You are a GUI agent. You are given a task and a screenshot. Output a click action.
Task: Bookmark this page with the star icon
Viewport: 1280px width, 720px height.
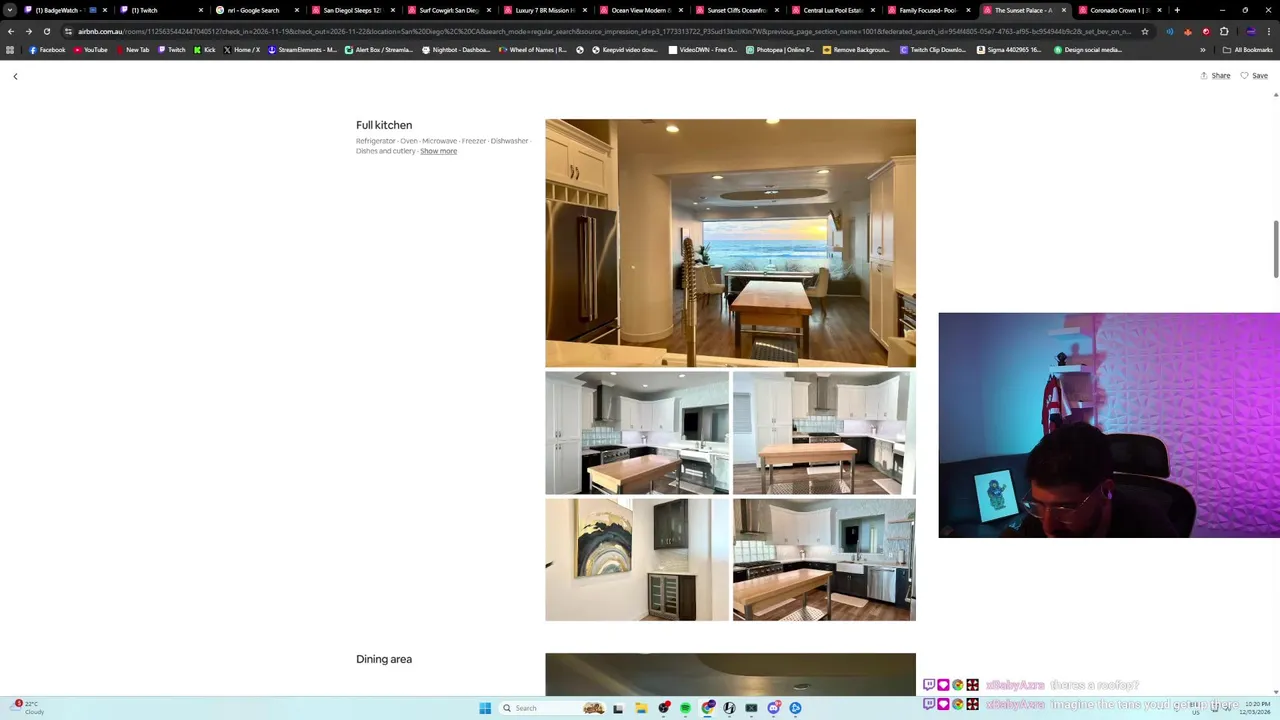click(1145, 31)
